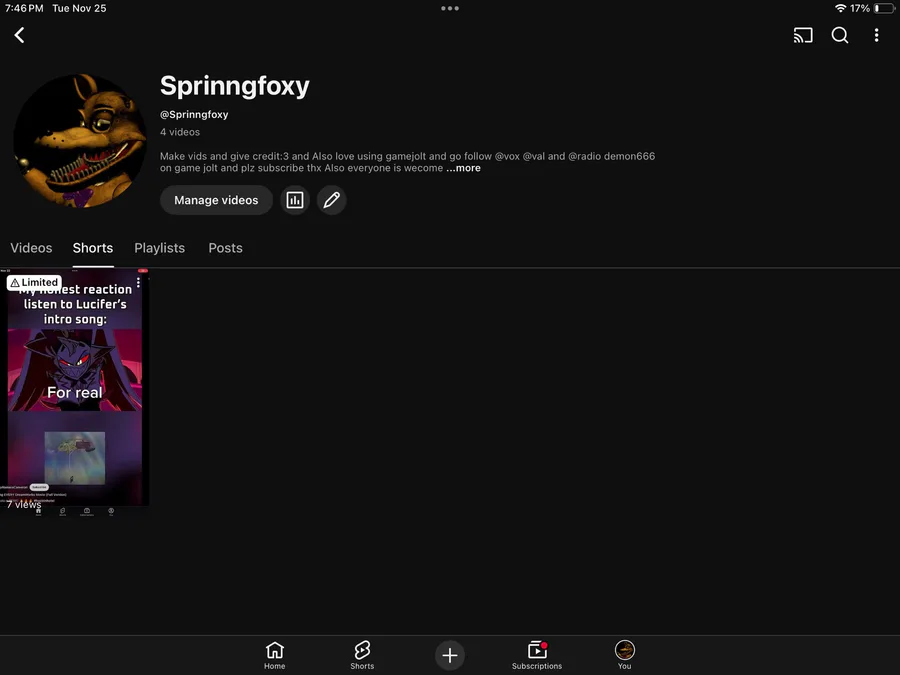Viewport: 900px width, 675px height.
Task: Tap the battery indicator in status bar
Action: tap(884, 9)
